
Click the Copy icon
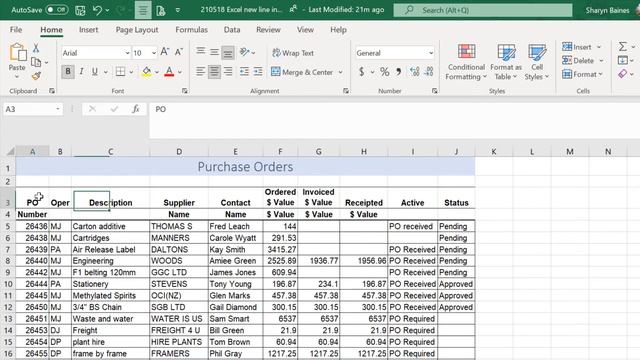coord(36,62)
